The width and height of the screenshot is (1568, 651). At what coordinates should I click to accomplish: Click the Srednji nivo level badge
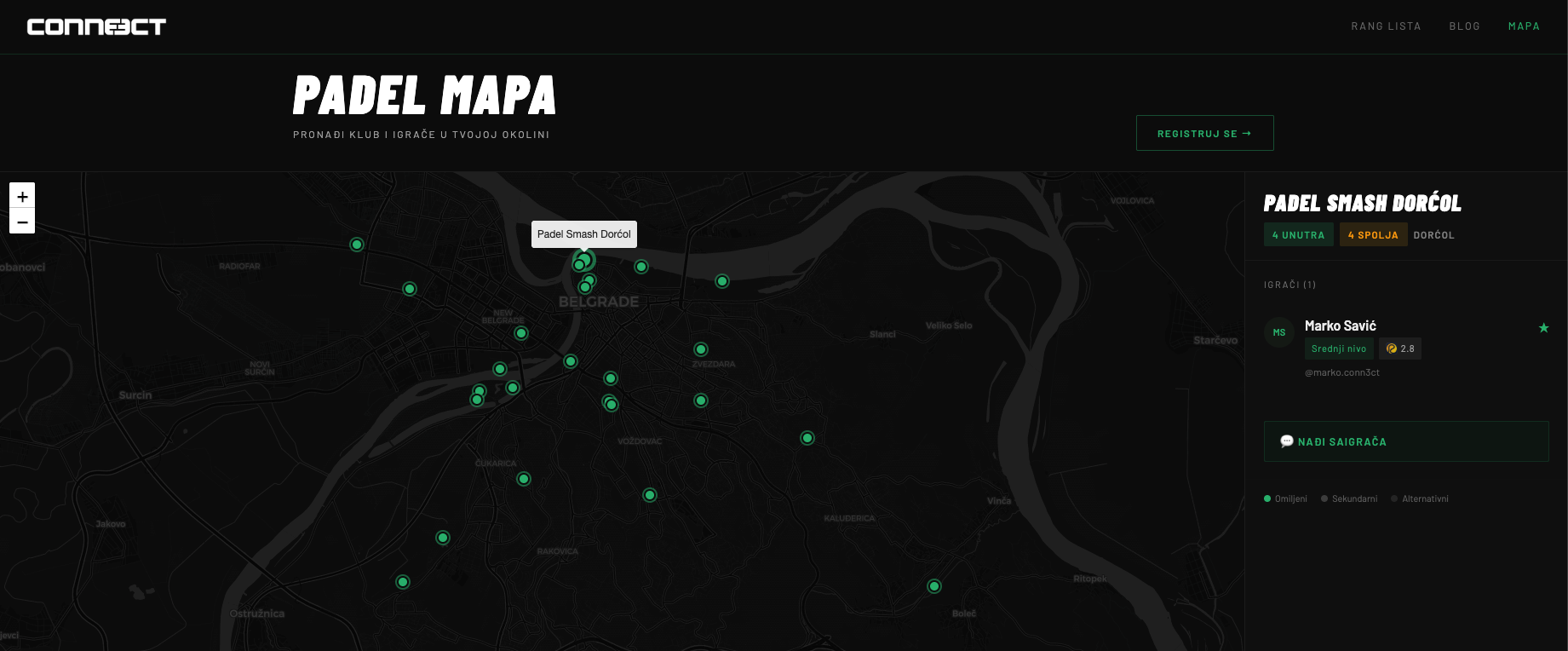[1338, 349]
